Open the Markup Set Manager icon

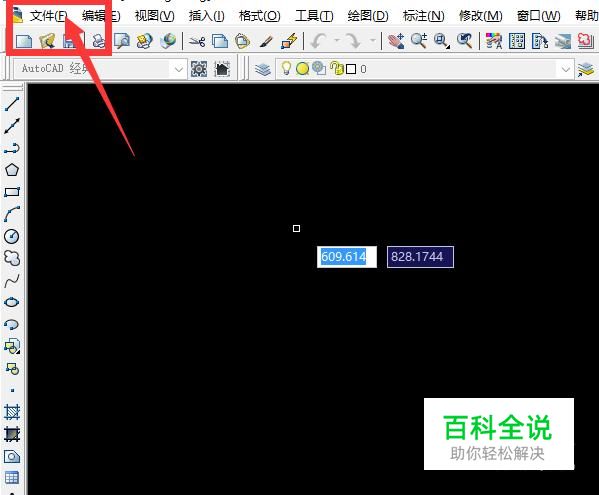point(585,40)
